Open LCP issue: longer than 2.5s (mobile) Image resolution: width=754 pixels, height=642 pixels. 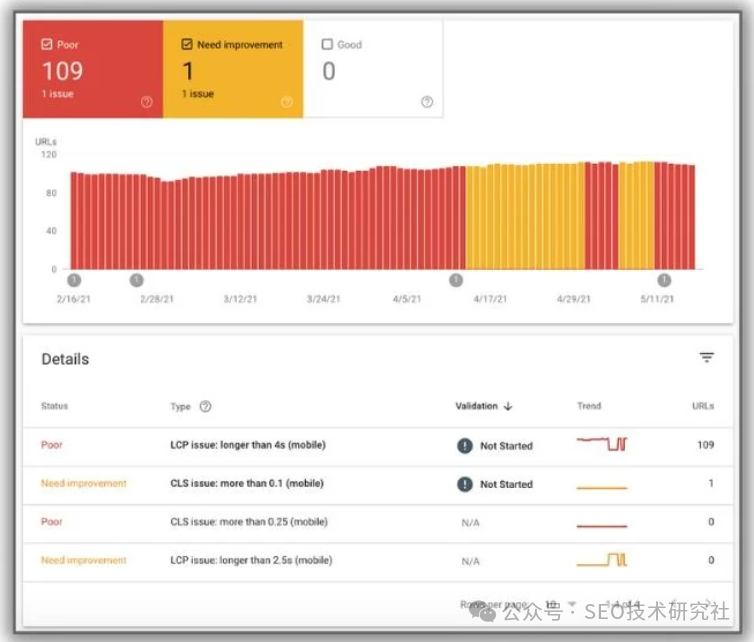point(250,560)
